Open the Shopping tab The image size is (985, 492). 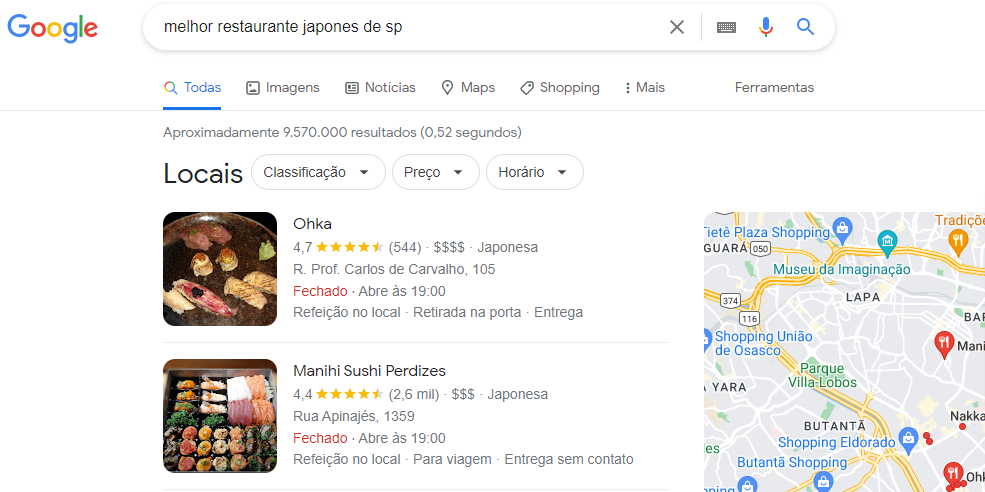click(x=560, y=88)
